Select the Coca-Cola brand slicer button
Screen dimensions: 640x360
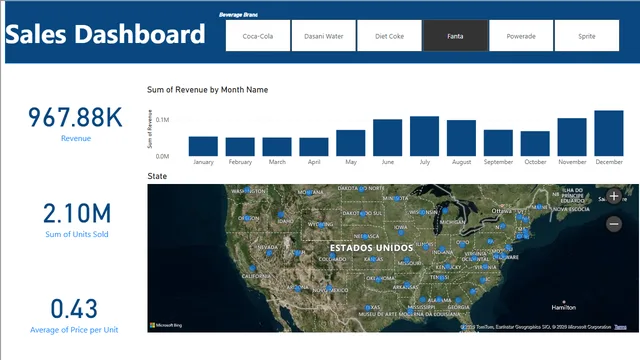(258, 36)
